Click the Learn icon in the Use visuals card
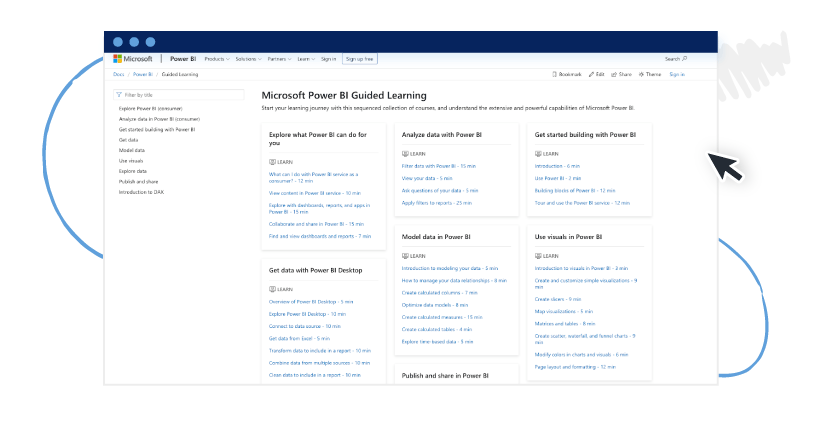This screenshot has width=820, height=427. point(538,256)
